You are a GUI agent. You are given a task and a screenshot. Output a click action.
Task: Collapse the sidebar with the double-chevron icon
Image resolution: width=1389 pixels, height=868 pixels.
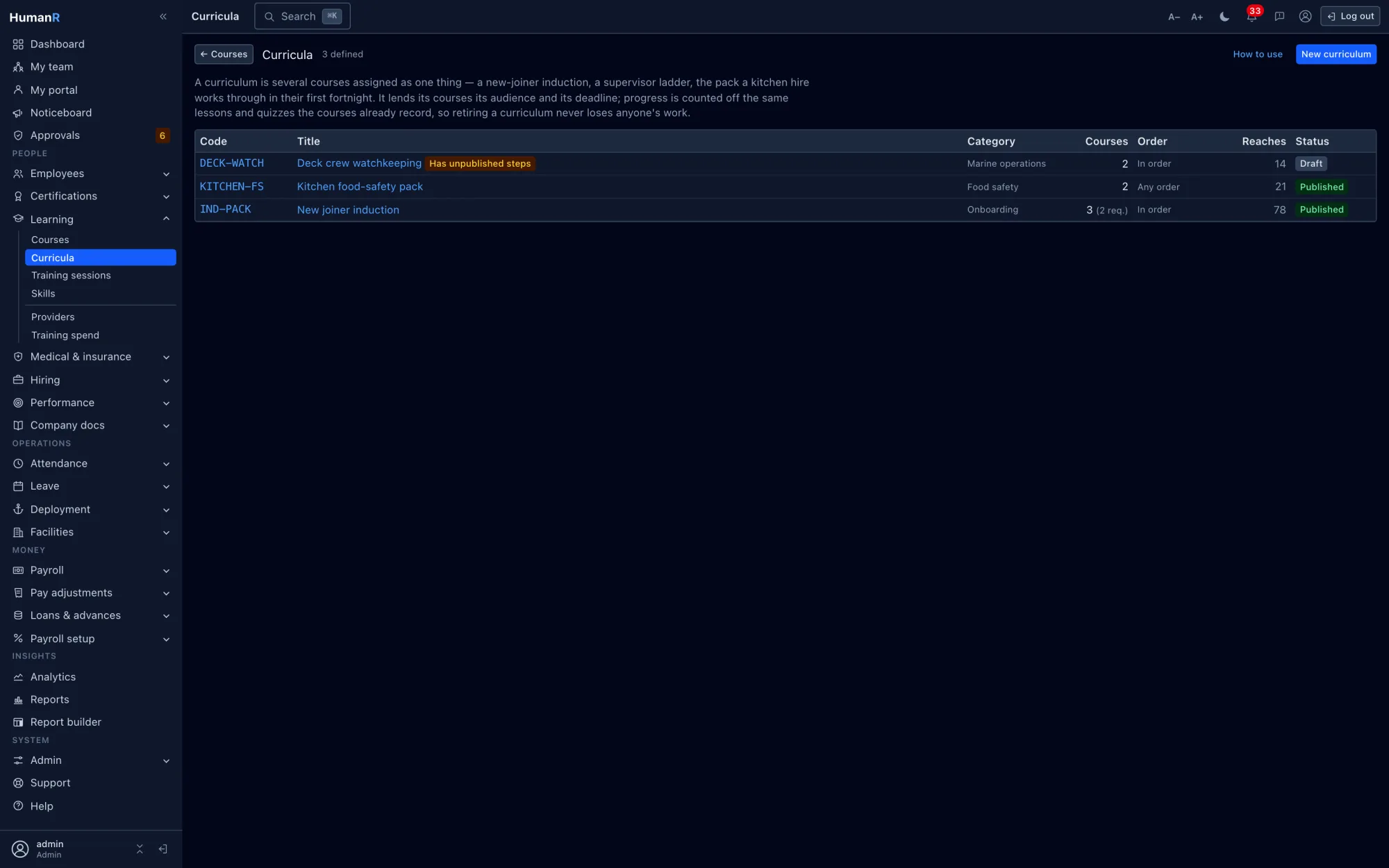(163, 17)
